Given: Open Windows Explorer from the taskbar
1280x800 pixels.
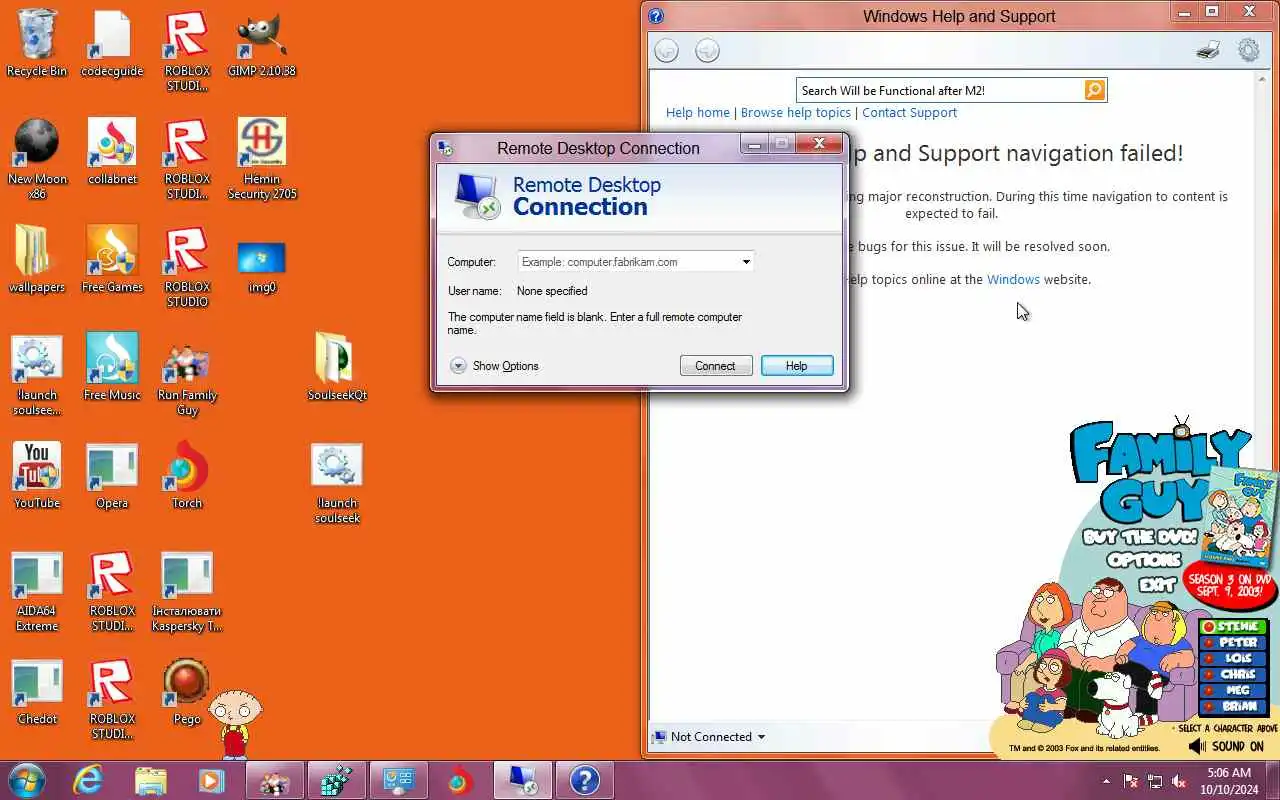Looking at the screenshot, I should [x=150, y=780].
